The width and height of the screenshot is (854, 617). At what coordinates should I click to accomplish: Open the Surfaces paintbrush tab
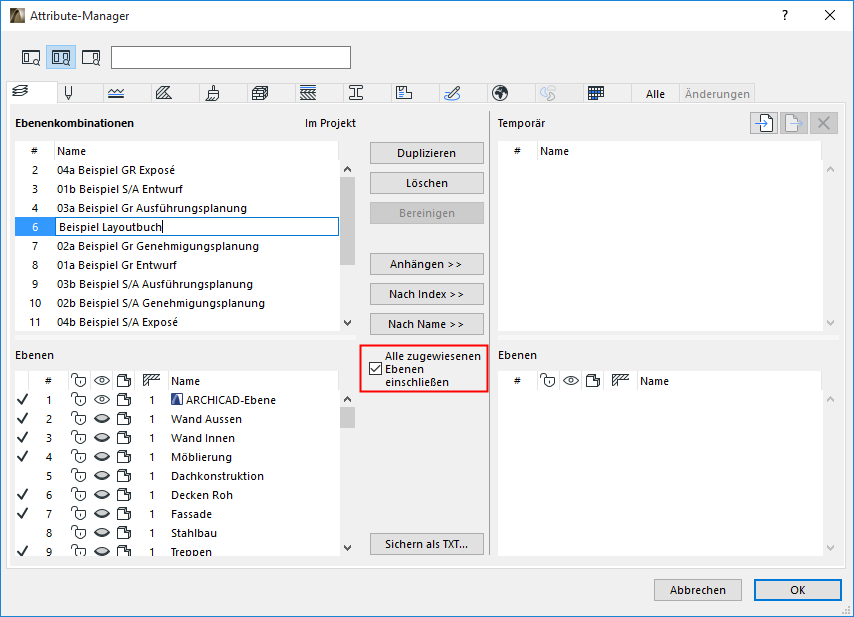212,93
